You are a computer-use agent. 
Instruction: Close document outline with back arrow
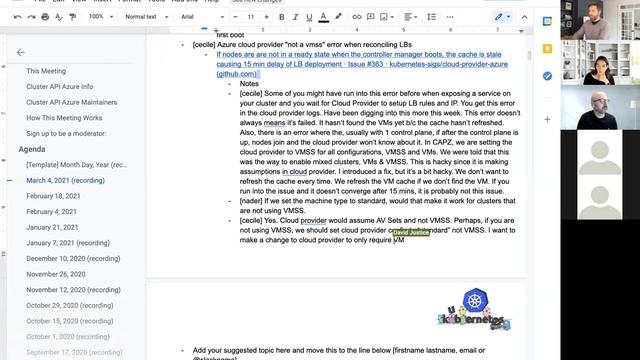point(20,52)
